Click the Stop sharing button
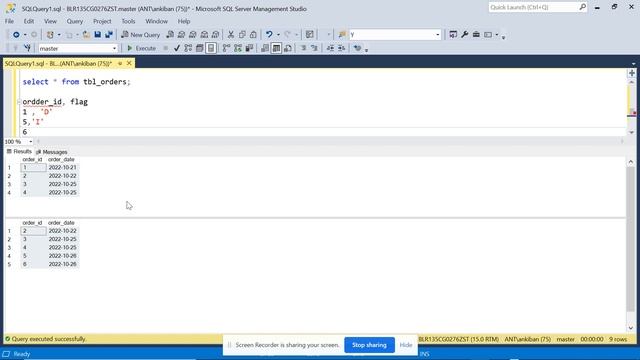 [369, 345]
